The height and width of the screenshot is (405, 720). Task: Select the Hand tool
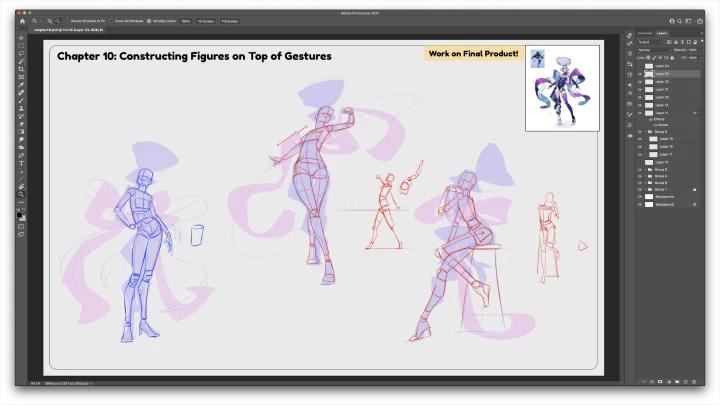click(21, 186)
